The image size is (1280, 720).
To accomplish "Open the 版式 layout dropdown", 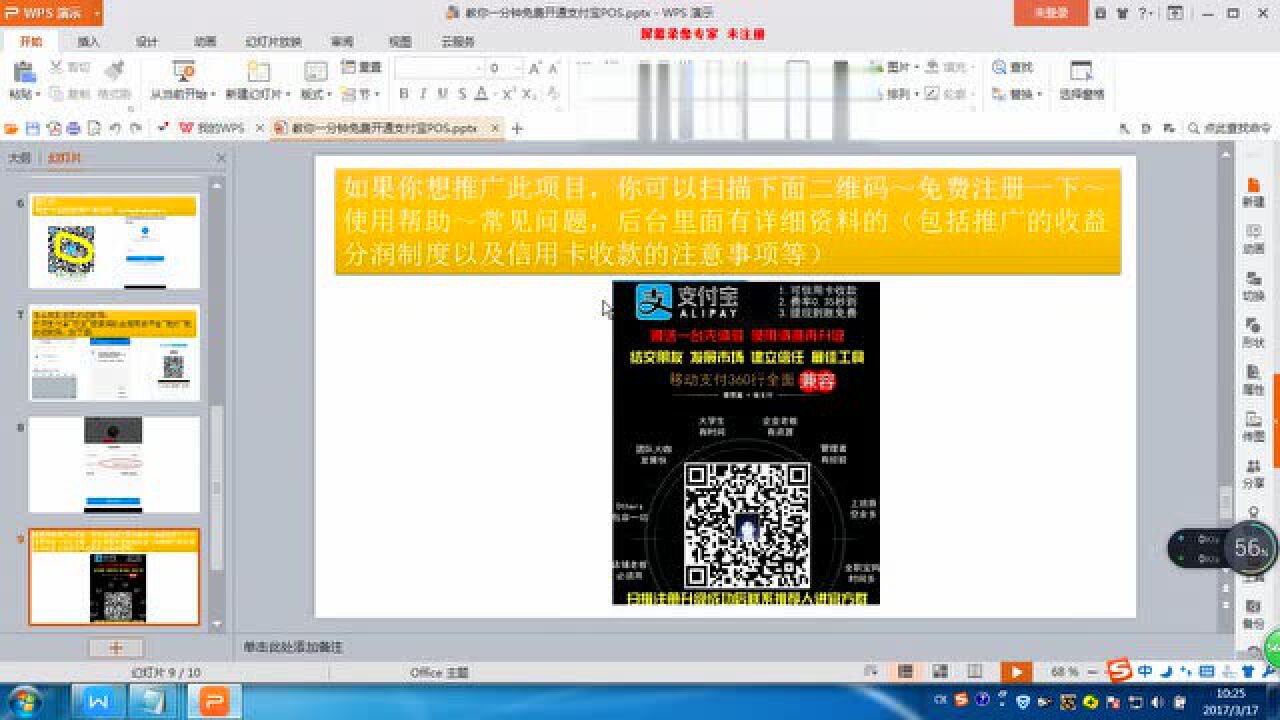I will click(316, 94).
